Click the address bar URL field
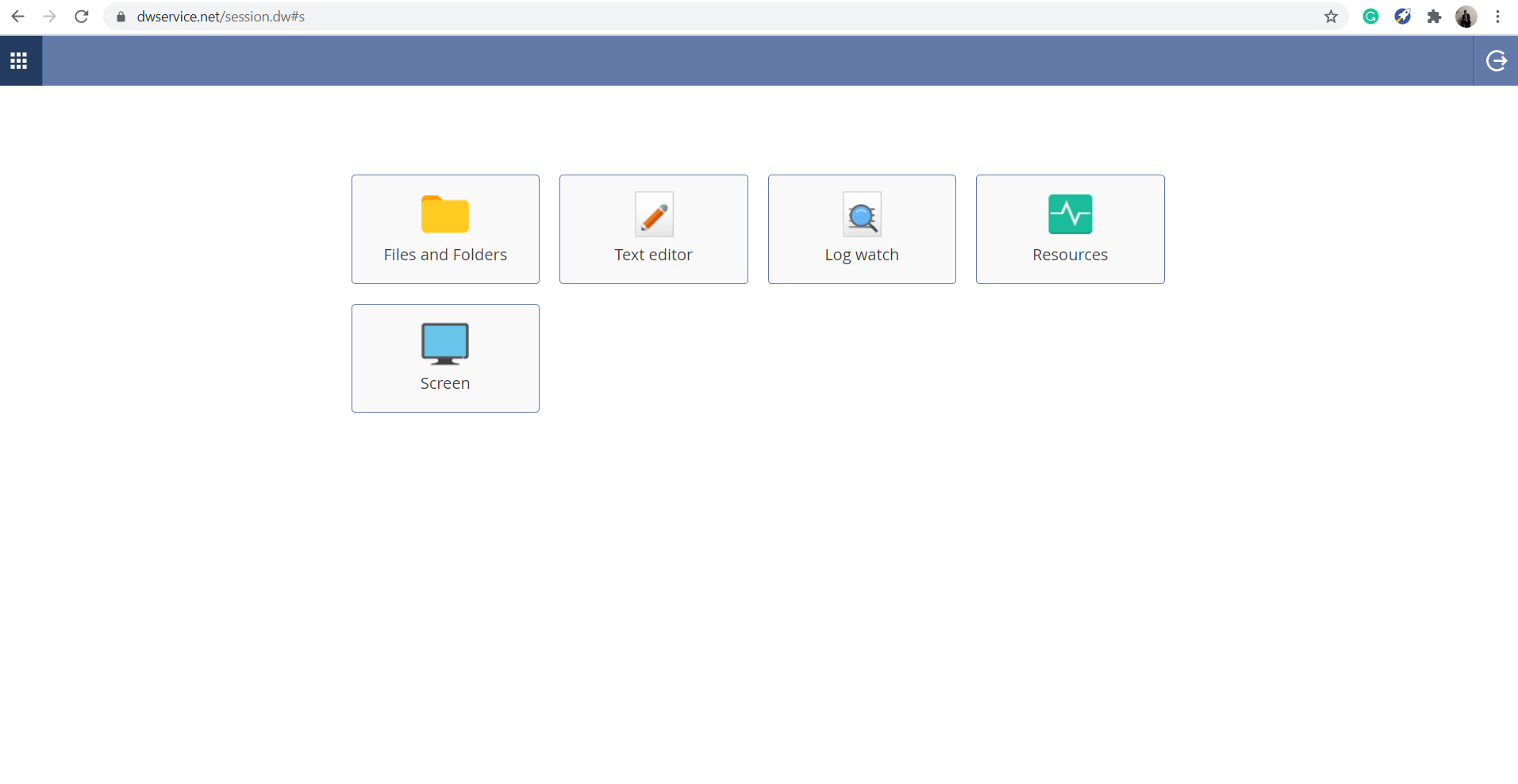 (x=725, y=17)
